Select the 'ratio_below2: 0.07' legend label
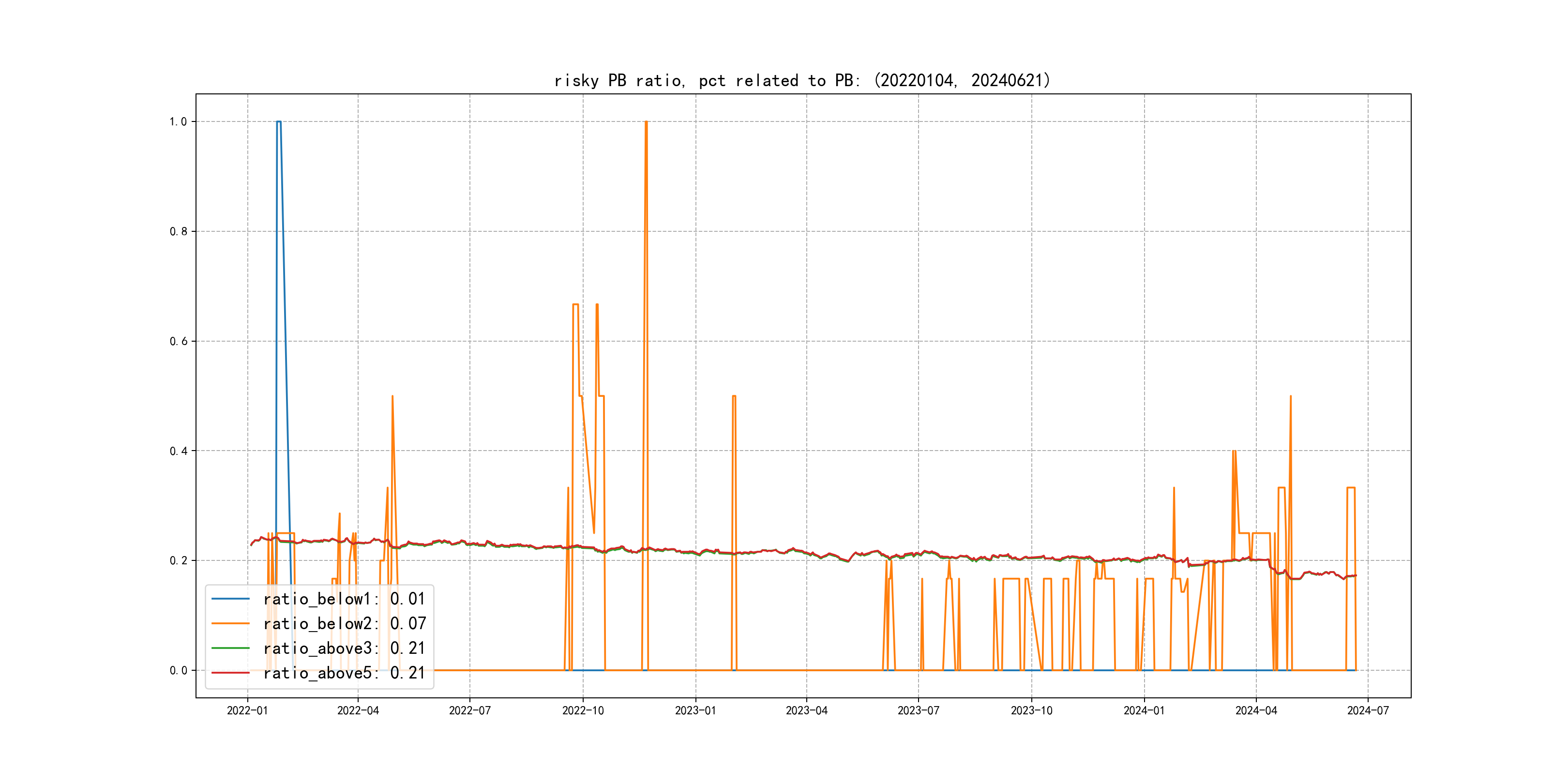 (344, 623)
